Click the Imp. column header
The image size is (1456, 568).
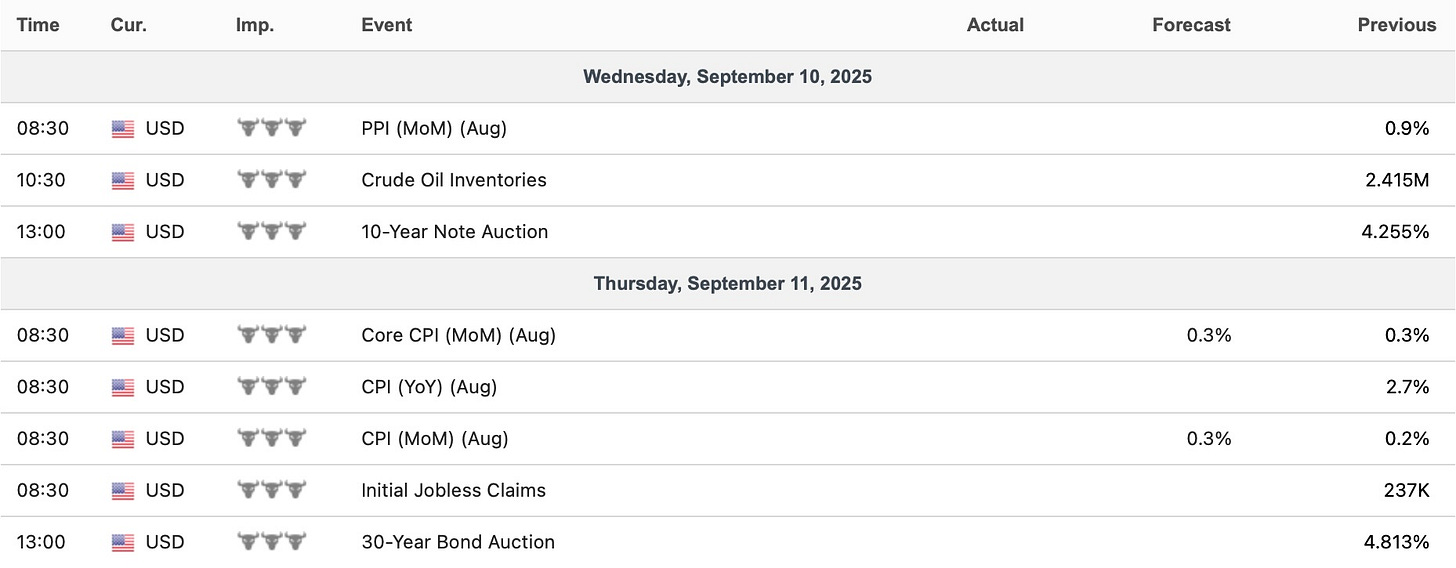coord(254,25)
